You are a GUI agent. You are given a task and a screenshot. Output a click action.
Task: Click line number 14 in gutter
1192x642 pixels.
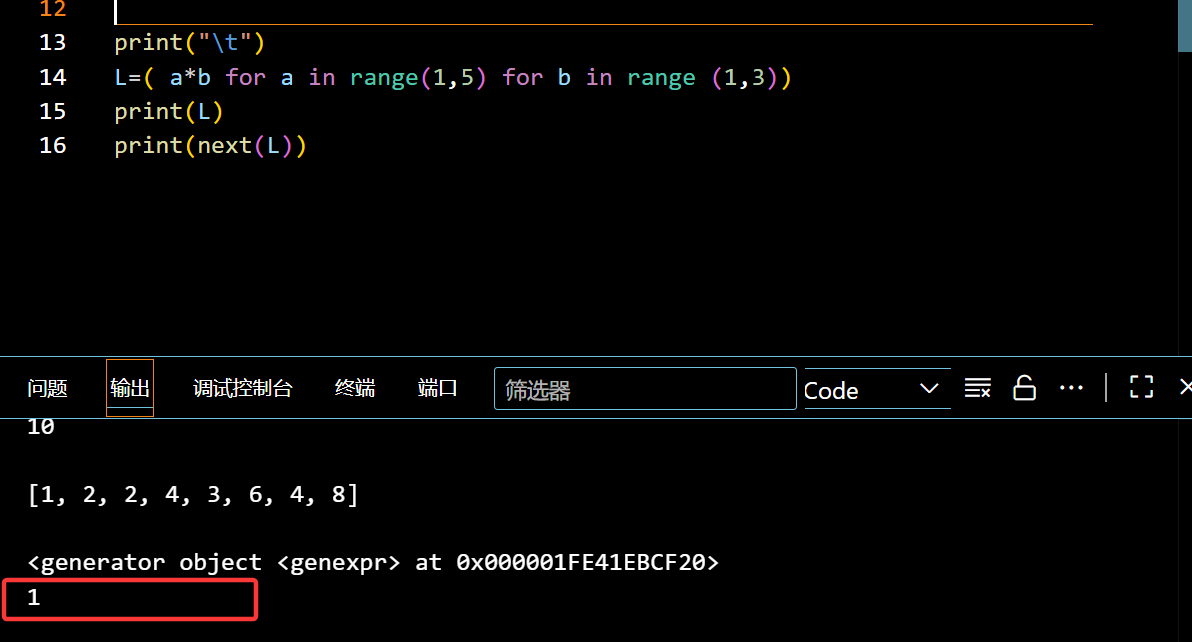pos(52,78)
